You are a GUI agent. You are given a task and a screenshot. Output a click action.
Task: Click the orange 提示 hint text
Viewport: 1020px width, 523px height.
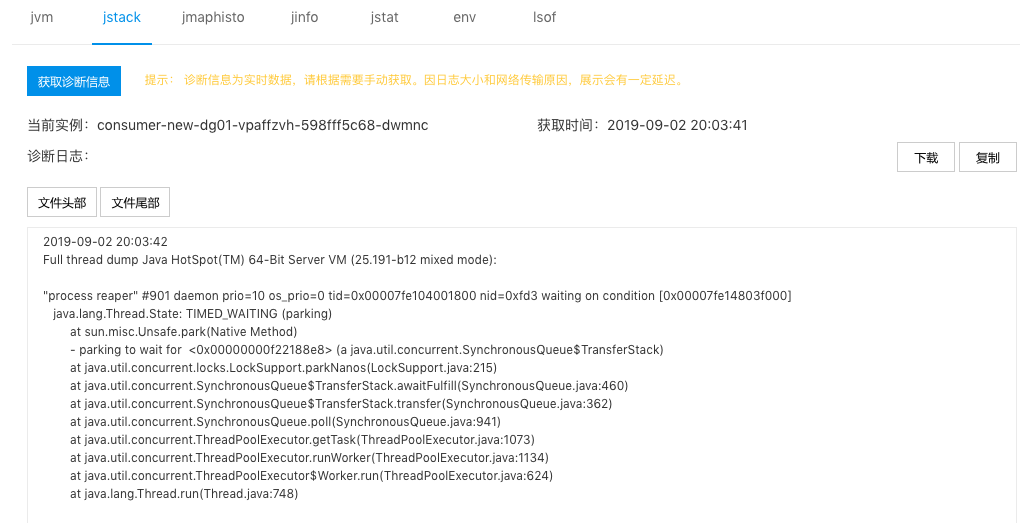(414, 80)
